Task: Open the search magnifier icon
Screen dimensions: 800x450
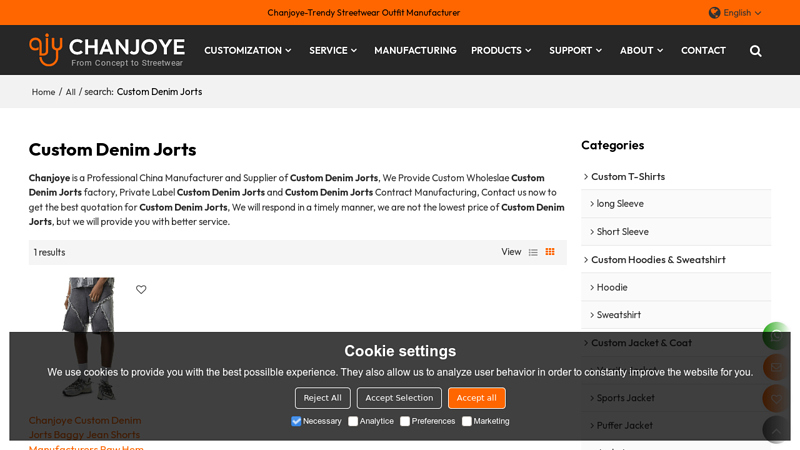Action: coord(756,51)
